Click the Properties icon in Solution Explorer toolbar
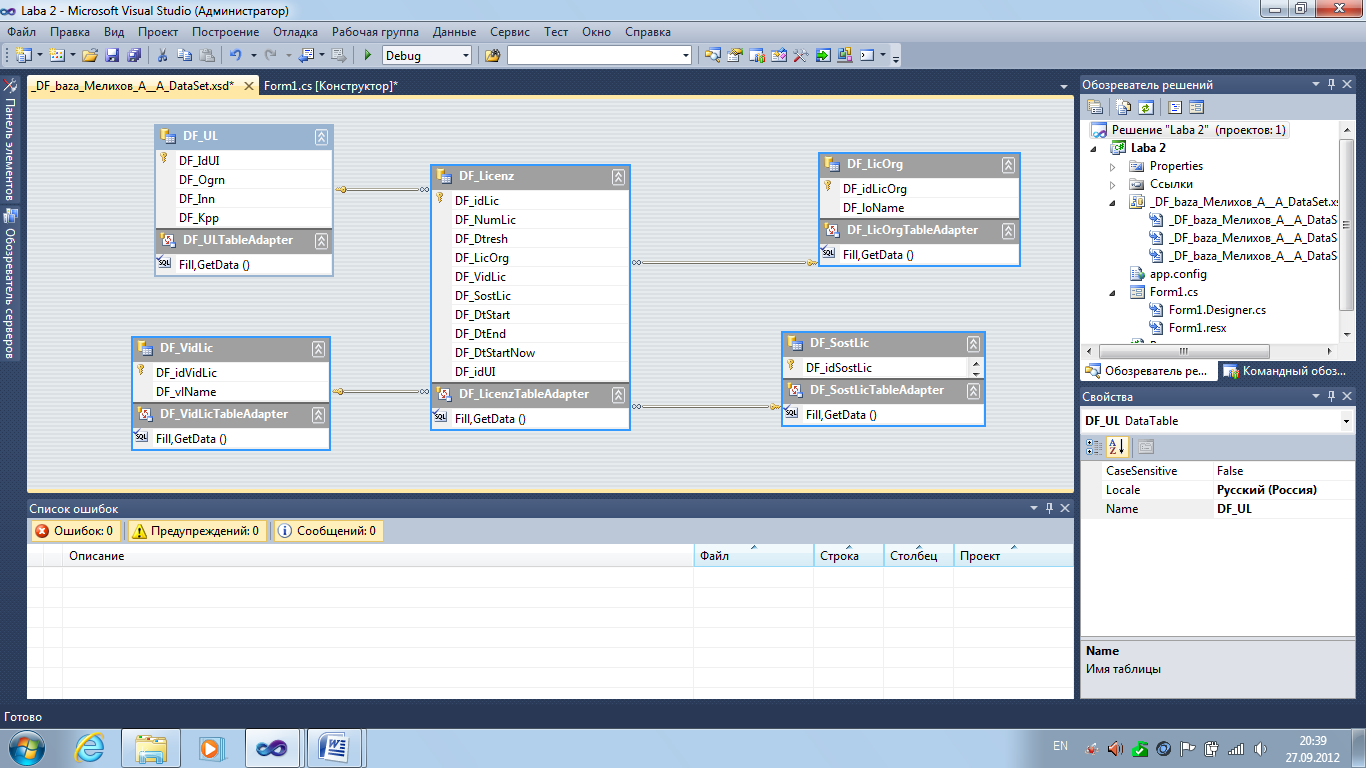The height and width of the screenshot is (768, 1366). [x=1095, y=107]
